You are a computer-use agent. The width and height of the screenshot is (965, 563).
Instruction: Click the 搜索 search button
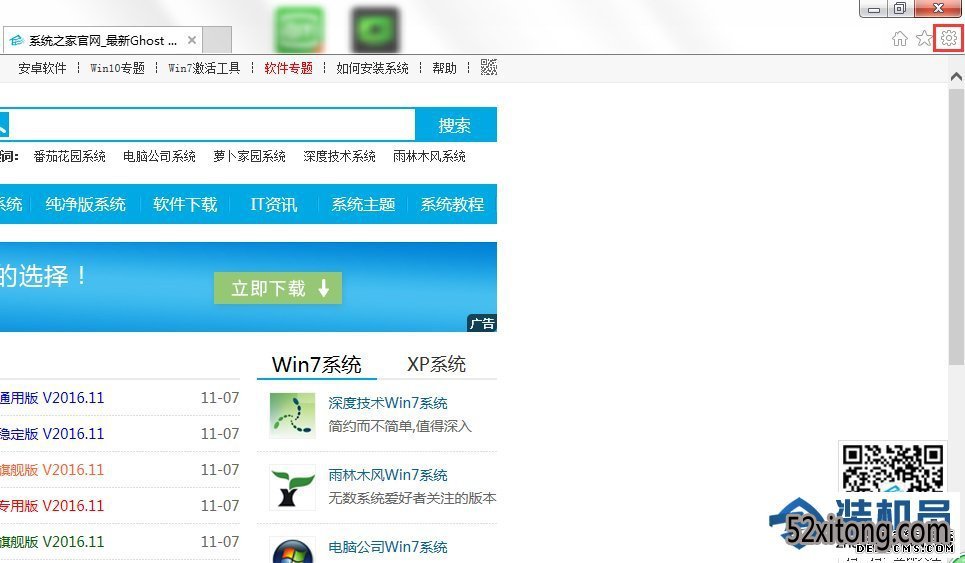click(455, 125)
